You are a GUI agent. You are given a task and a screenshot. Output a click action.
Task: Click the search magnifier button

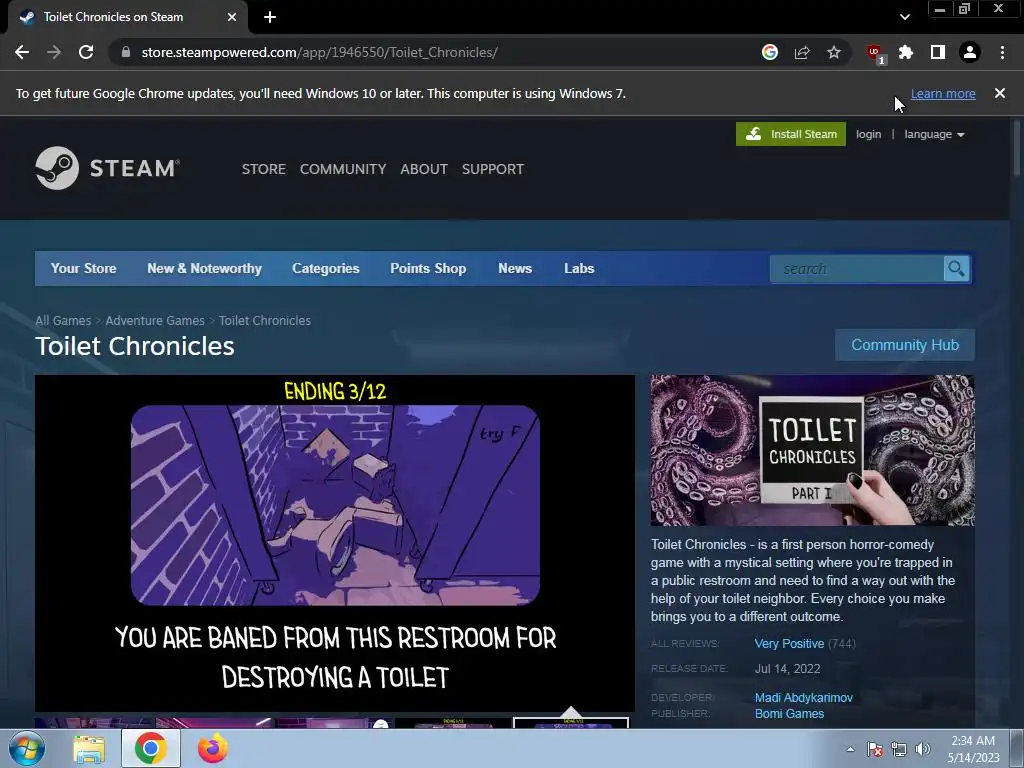pos(956,269)
